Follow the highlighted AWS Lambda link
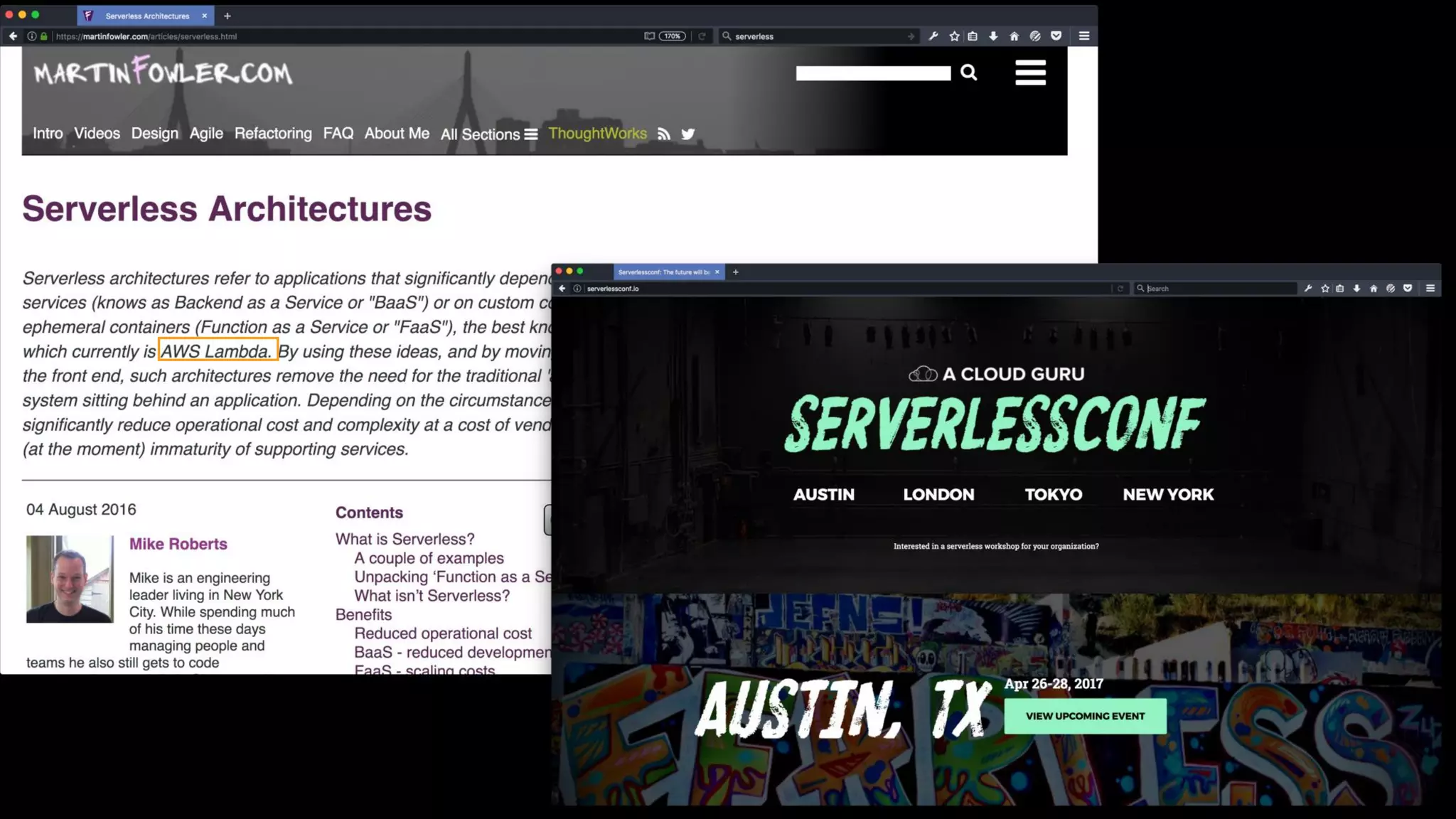The height and width of the screenshot is (819, 1456). (x=217, y=351)
